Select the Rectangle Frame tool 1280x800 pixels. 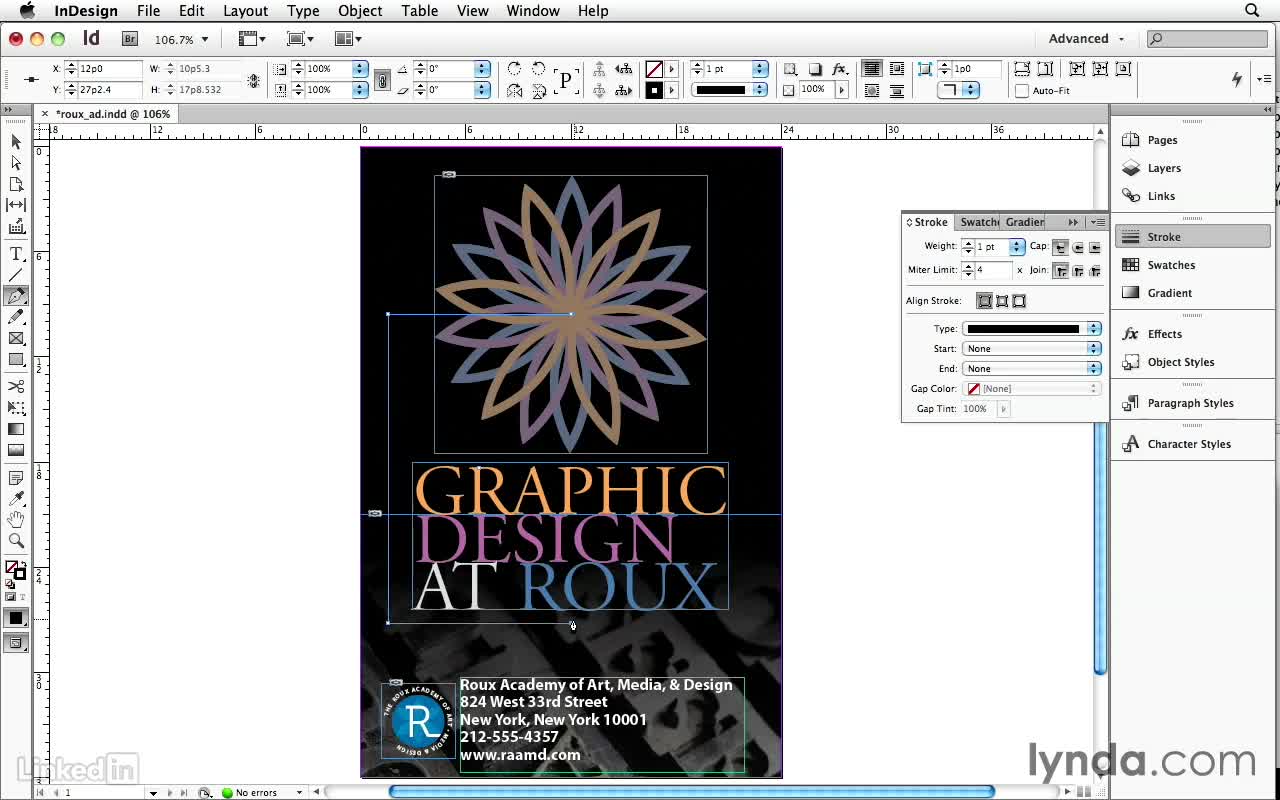pos(16,338)
